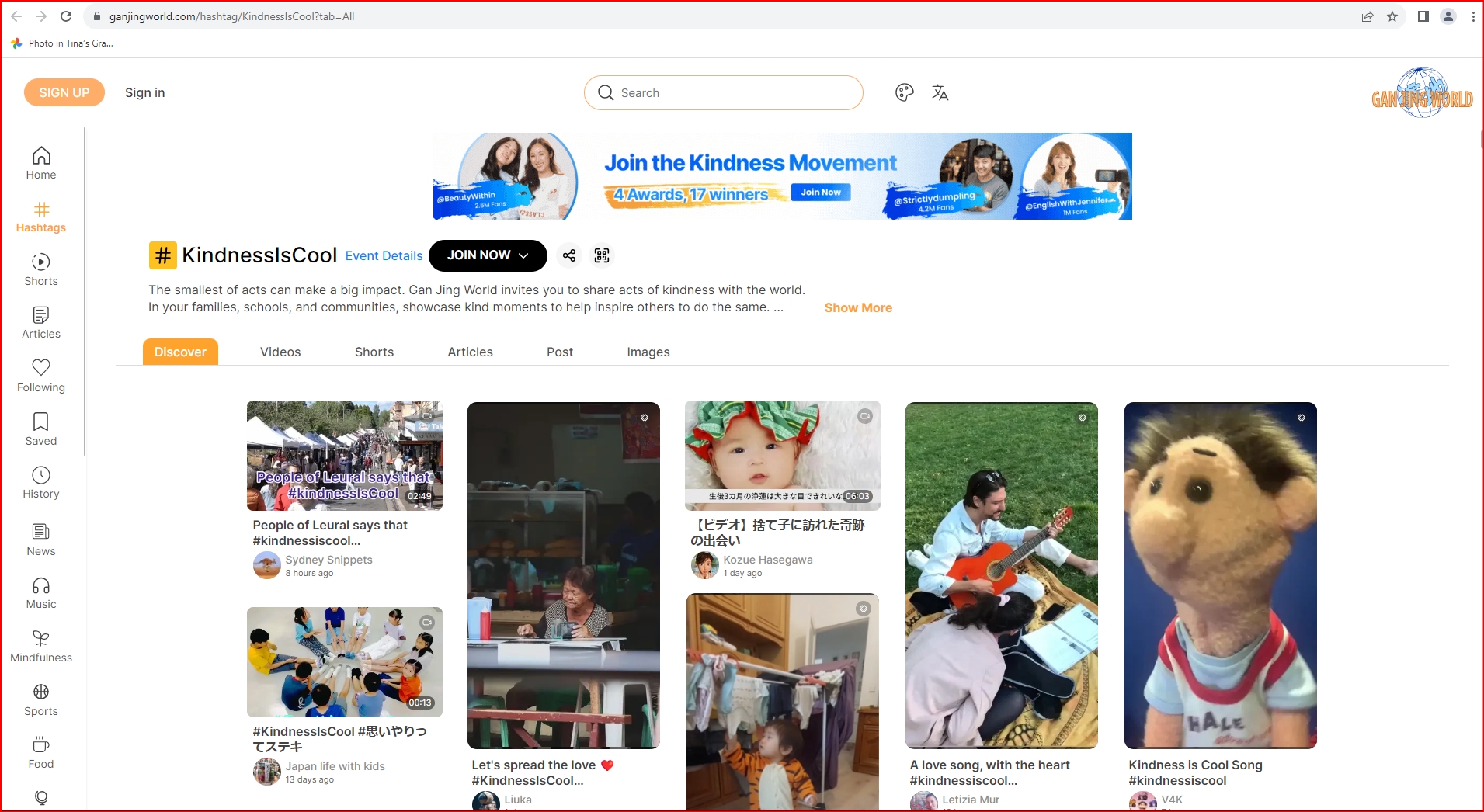Click the Gan Jing World logo

[x=1422, y=93]
